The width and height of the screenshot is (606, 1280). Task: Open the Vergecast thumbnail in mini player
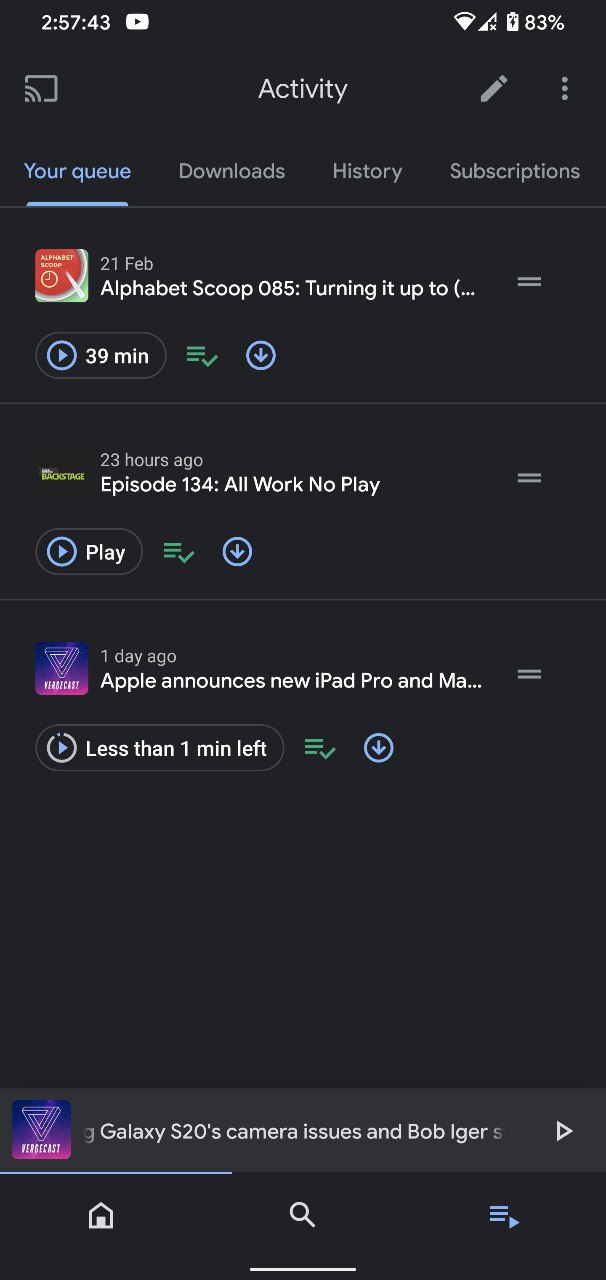tap(40, 1131)
